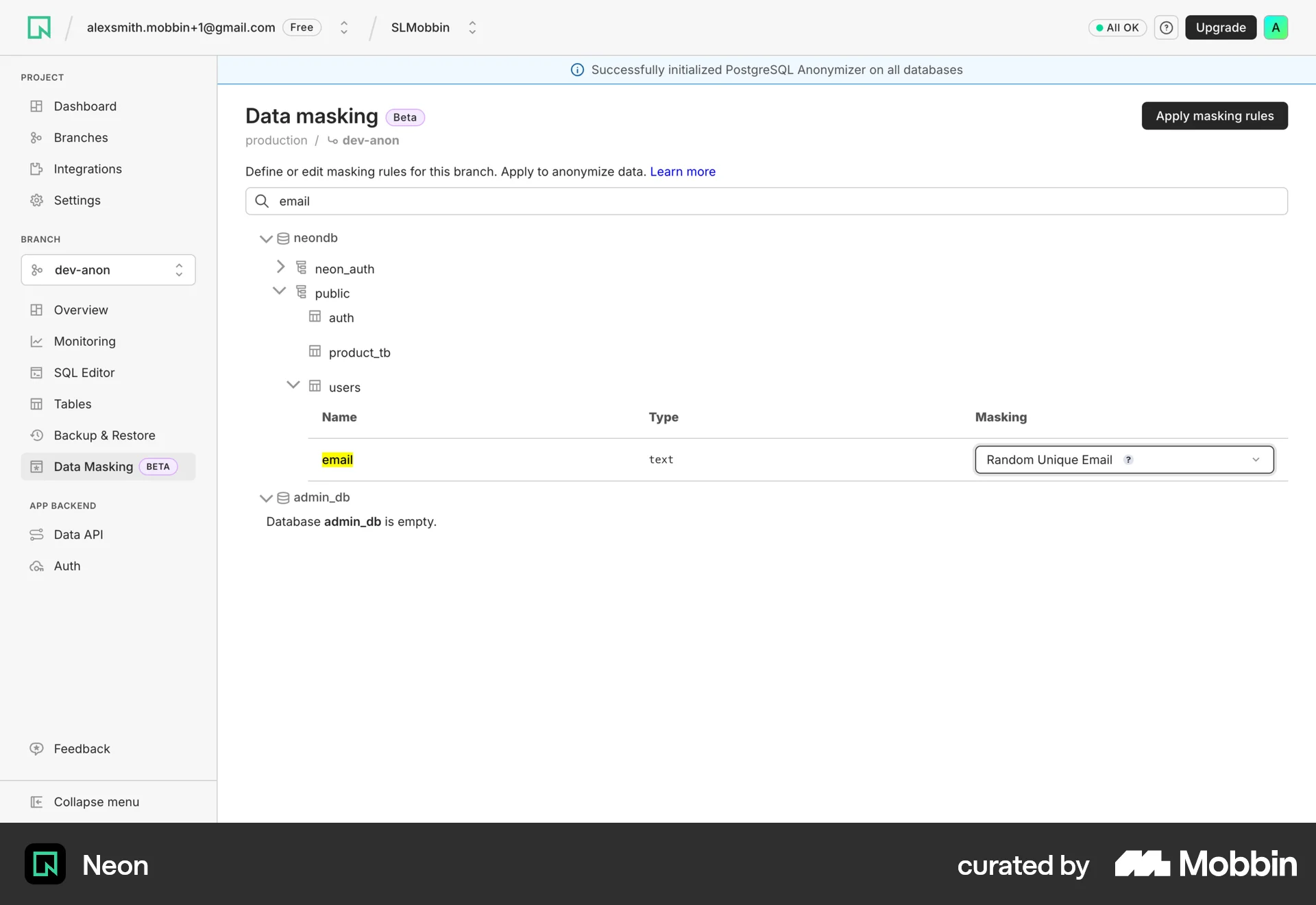Image resolution: width=1316 pixels, height=905 pixels.
Task: Click the All OK status badge
Action: pos(1117,27)
